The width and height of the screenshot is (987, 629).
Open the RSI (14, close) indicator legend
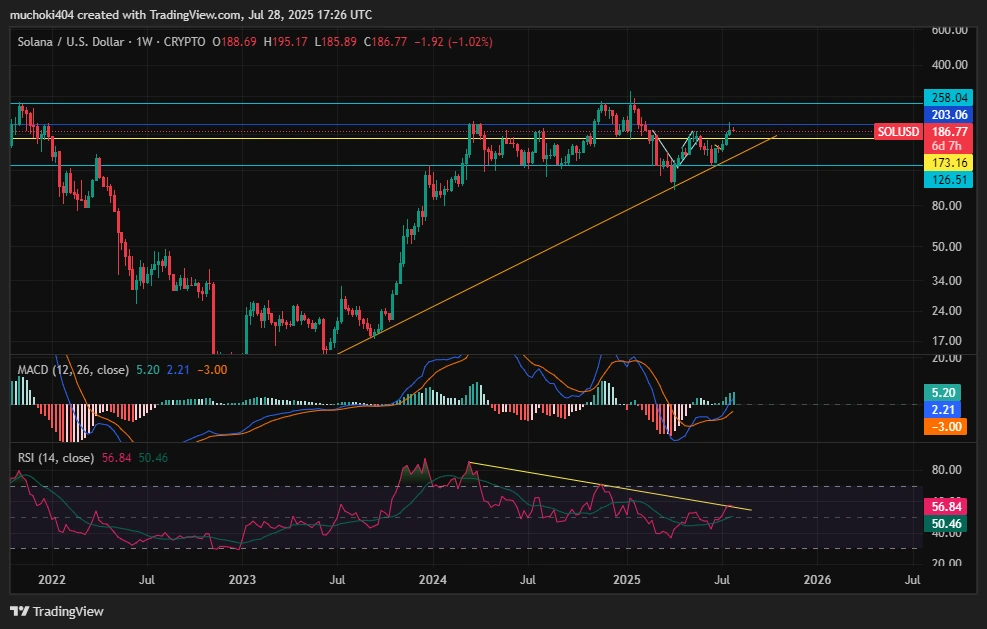[x=56, y=458]
